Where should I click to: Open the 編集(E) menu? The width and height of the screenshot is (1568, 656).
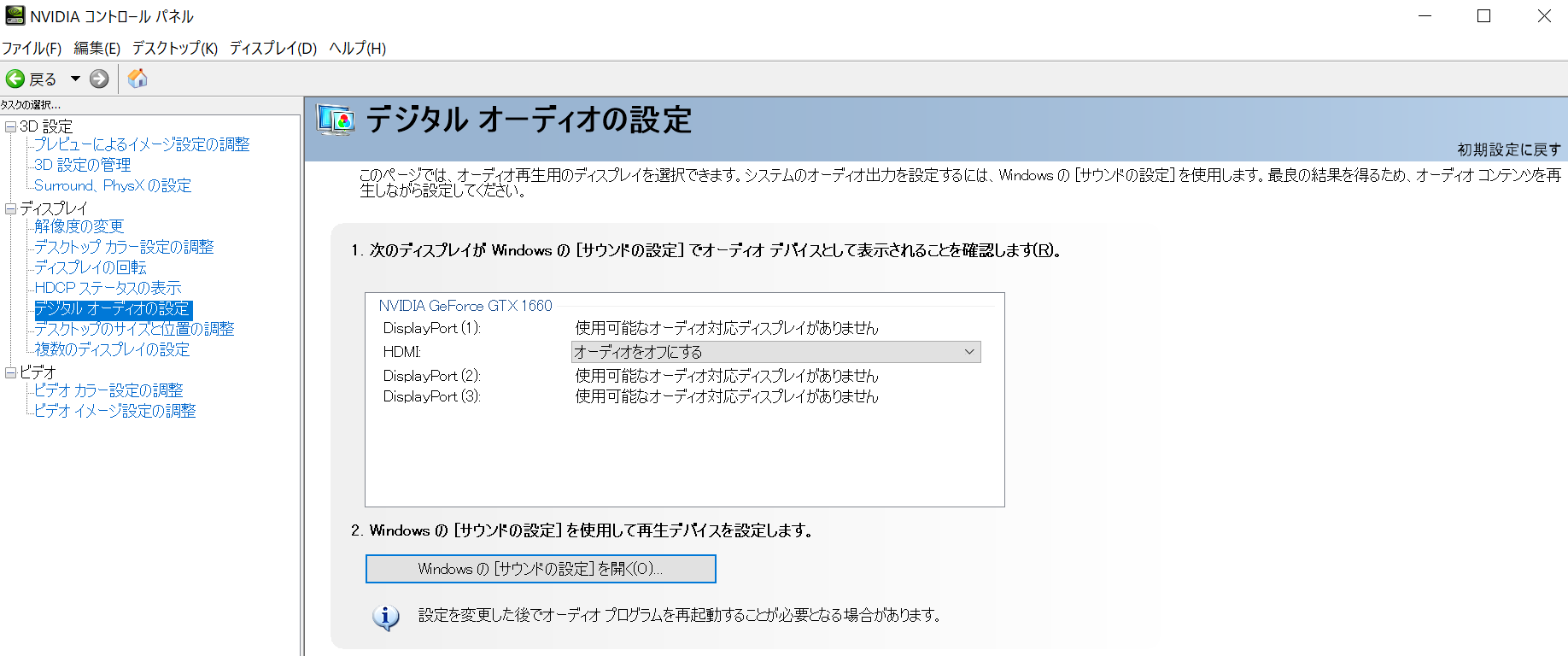pos(97,48)
